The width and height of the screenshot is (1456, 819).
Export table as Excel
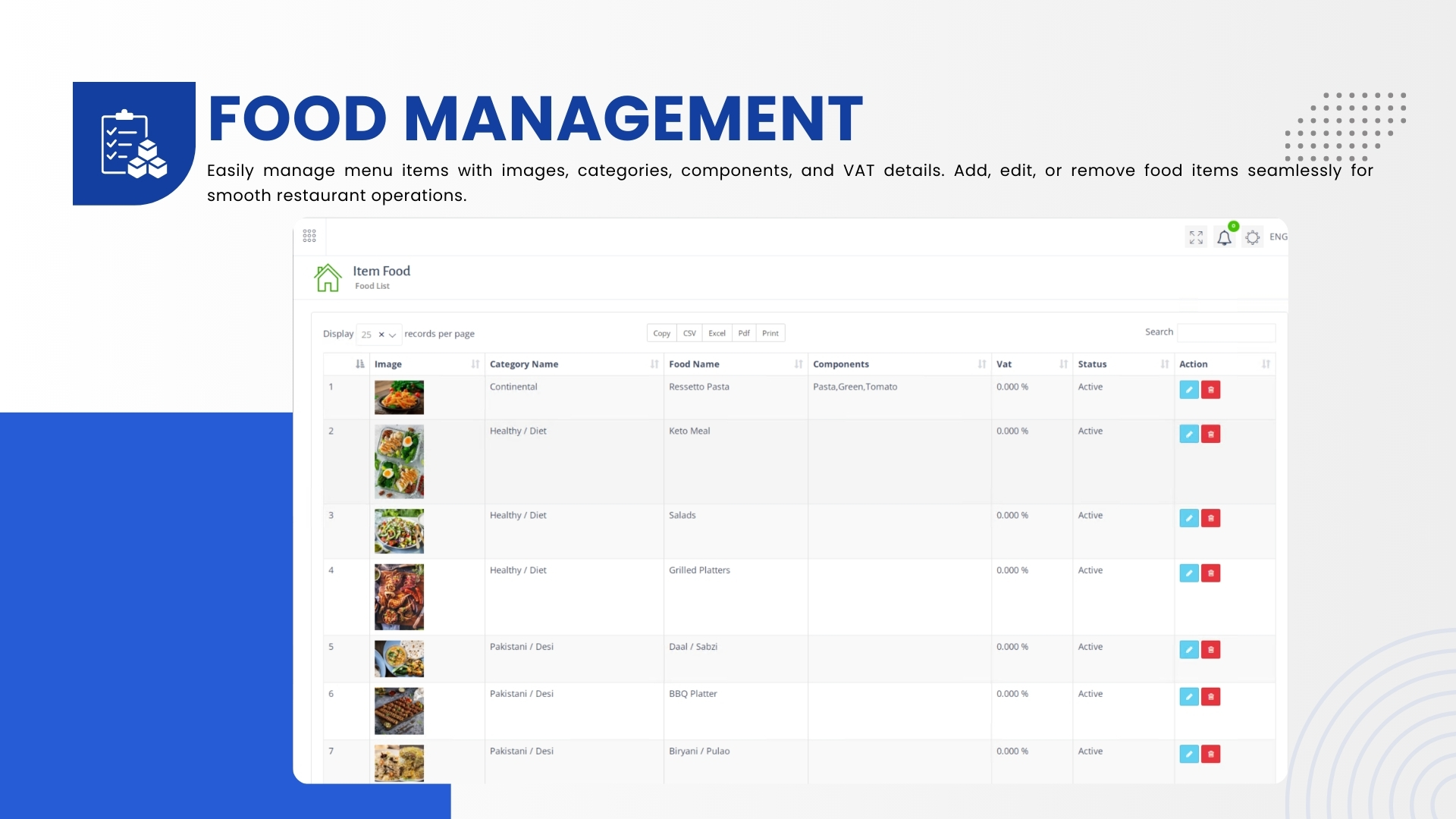[717, 333]
